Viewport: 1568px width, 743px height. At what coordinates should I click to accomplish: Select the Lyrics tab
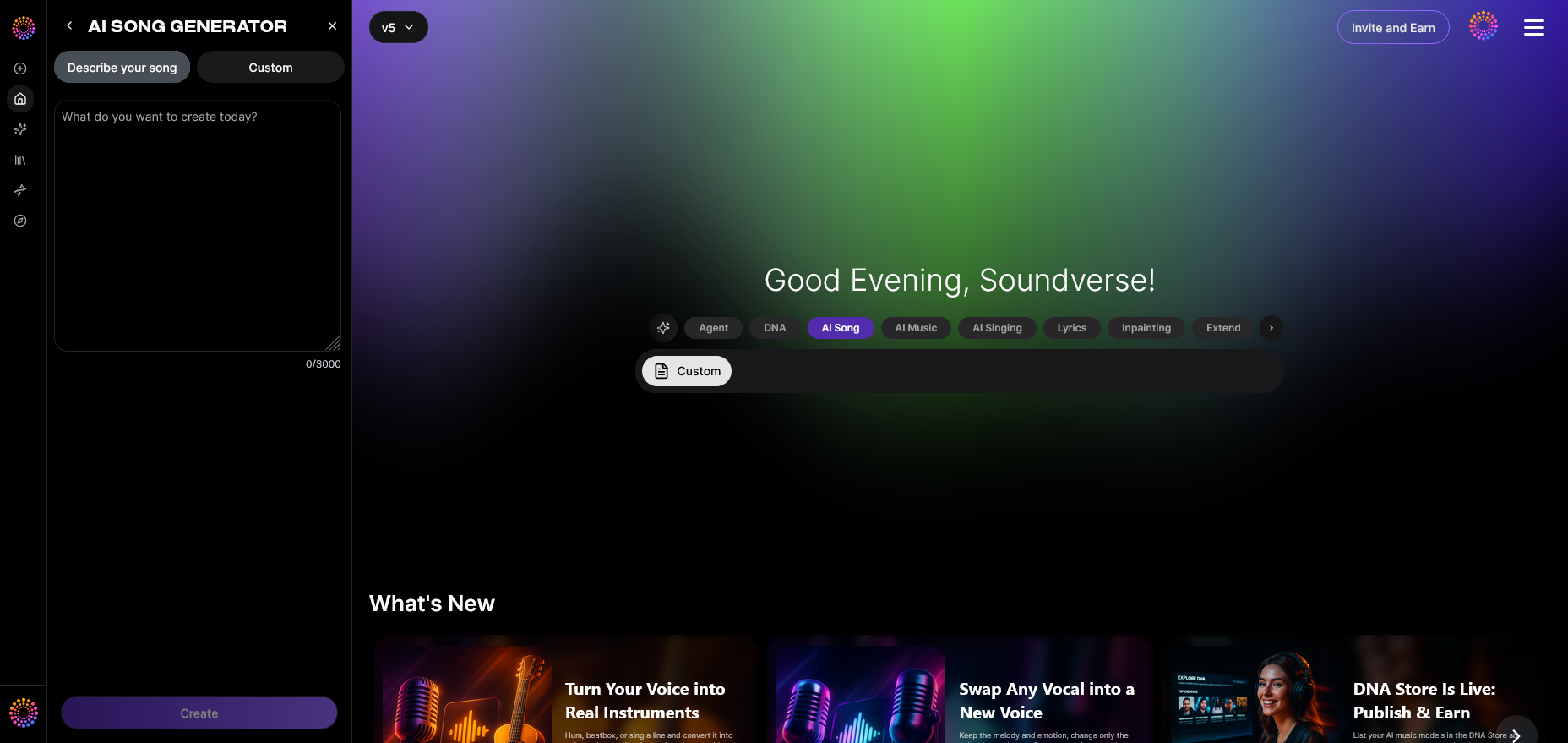click(x=1071, y=328)
